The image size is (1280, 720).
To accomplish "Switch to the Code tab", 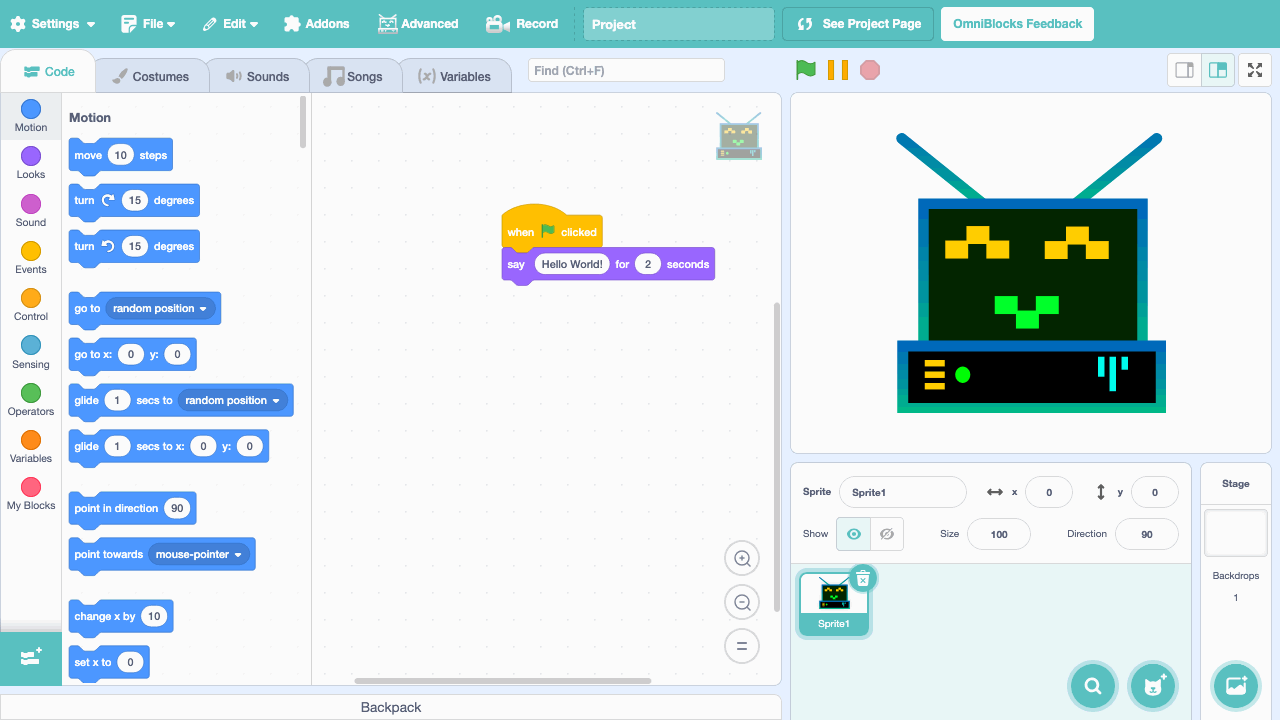I will (x=49, y=72).
